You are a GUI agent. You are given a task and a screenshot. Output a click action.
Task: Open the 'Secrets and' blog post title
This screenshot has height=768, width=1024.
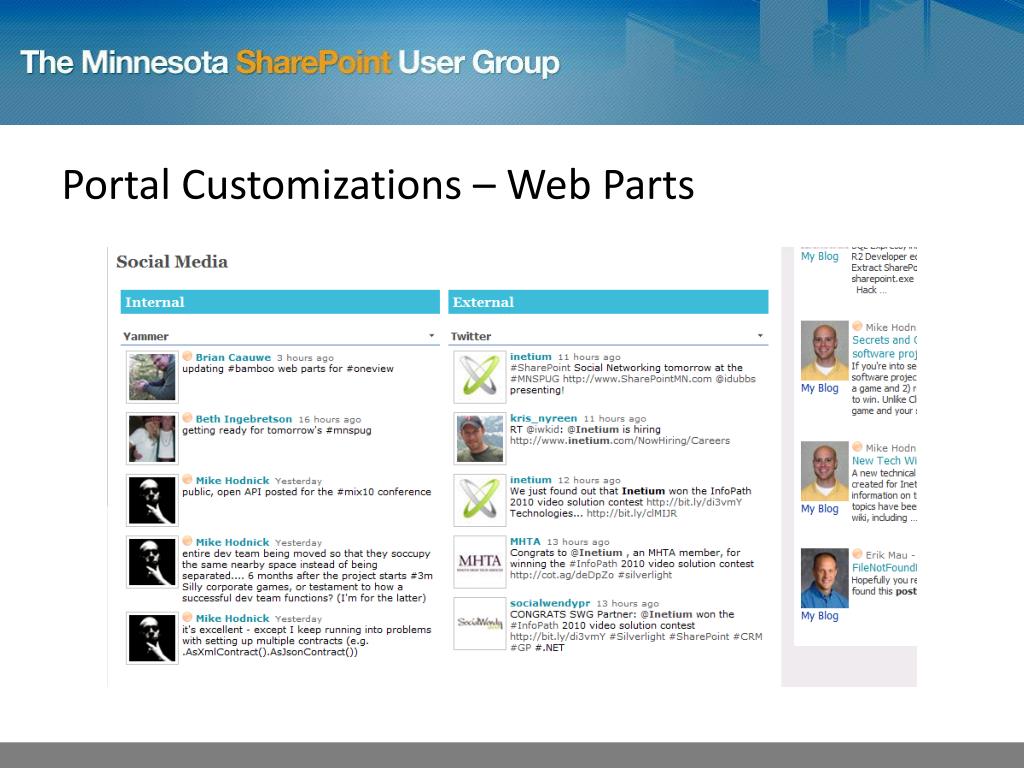(884, 346)
